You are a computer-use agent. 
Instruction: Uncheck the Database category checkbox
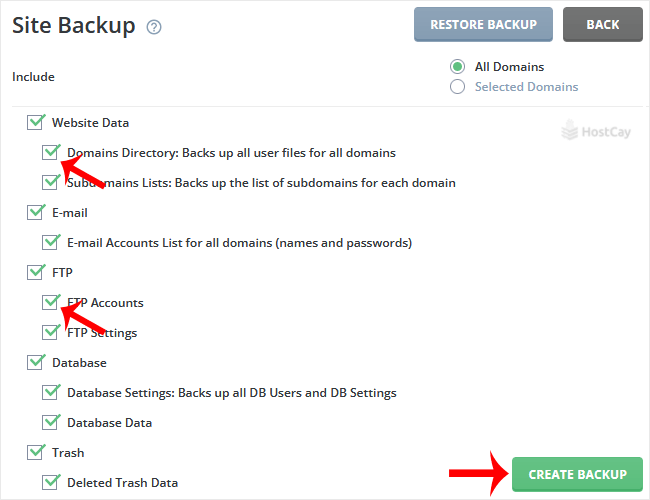point(35,362)
